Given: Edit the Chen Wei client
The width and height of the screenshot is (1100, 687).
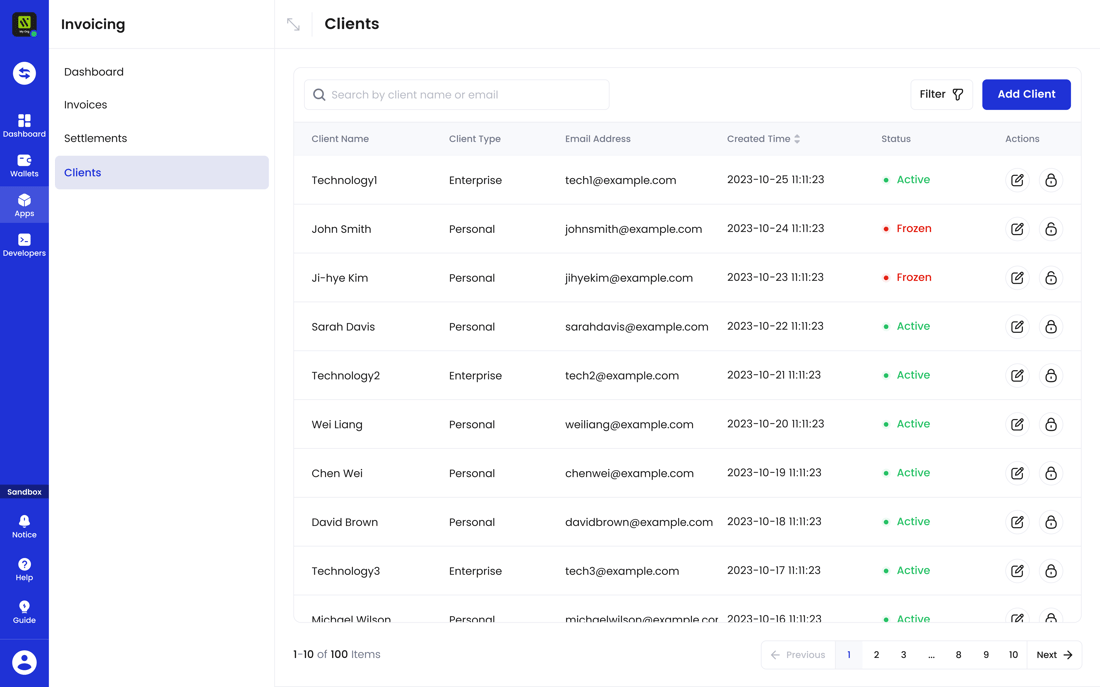Looking at the screenshot, I should coord(1017,473).
